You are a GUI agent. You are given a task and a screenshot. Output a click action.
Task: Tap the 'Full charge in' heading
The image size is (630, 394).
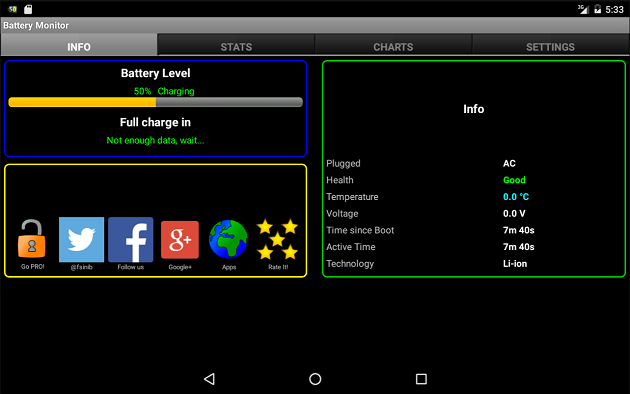[x=155, y=122]
